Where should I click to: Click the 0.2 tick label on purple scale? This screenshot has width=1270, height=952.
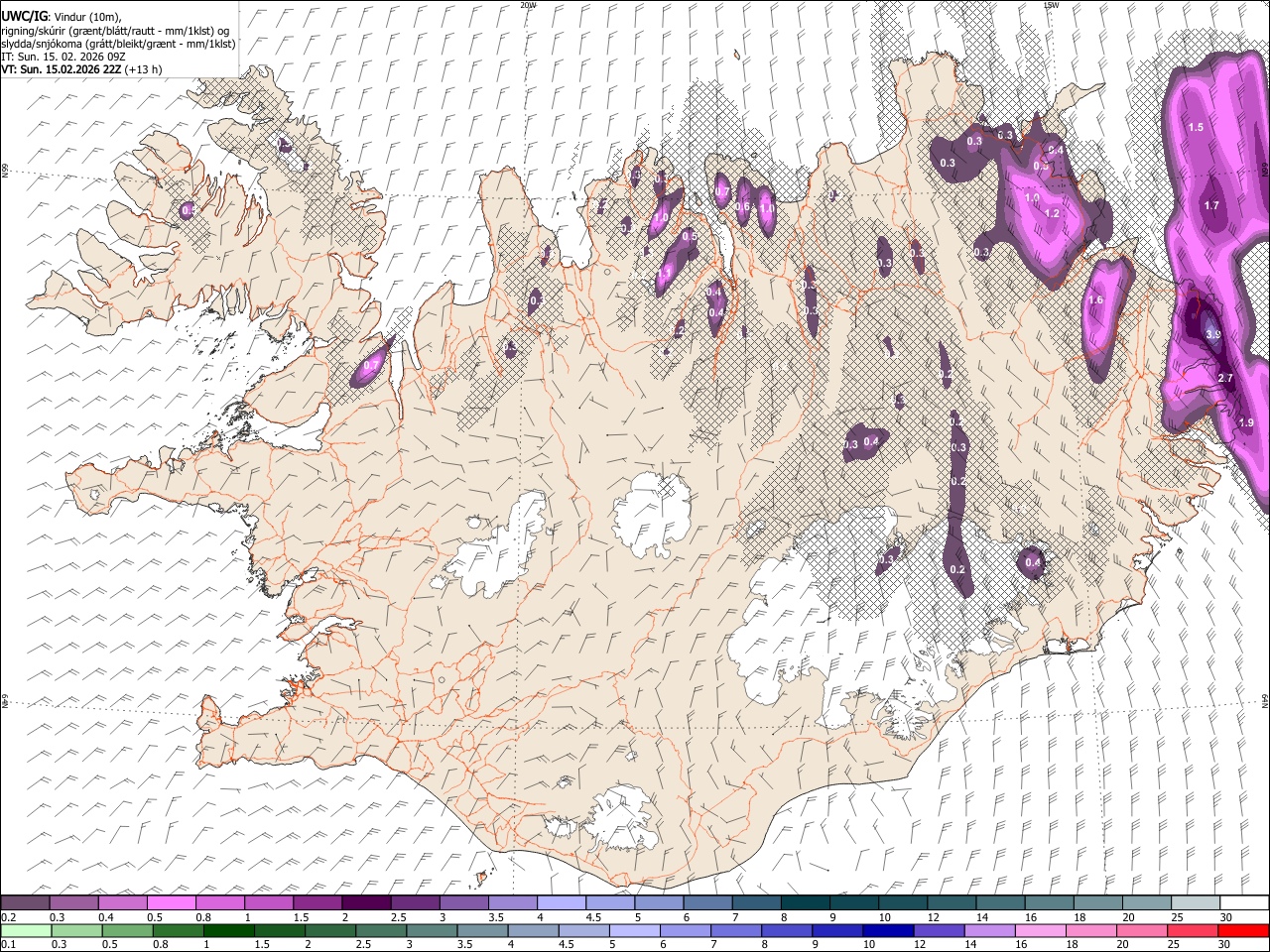pyautogui.click(x=8, y=917)
